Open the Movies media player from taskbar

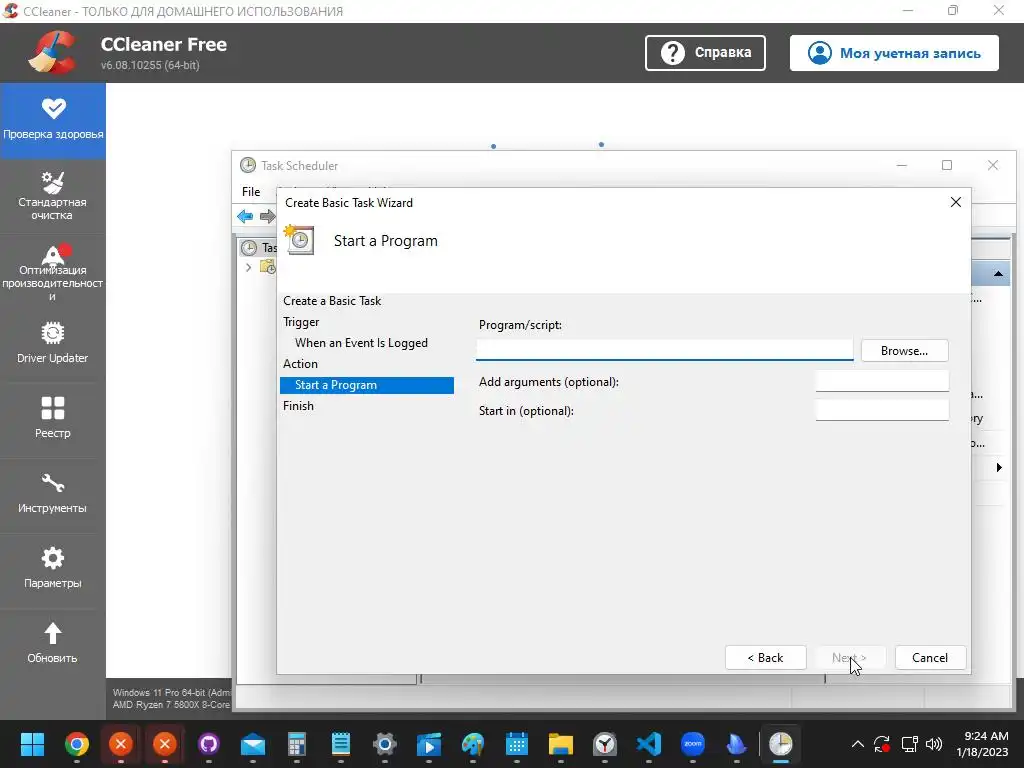coord(428,744)
